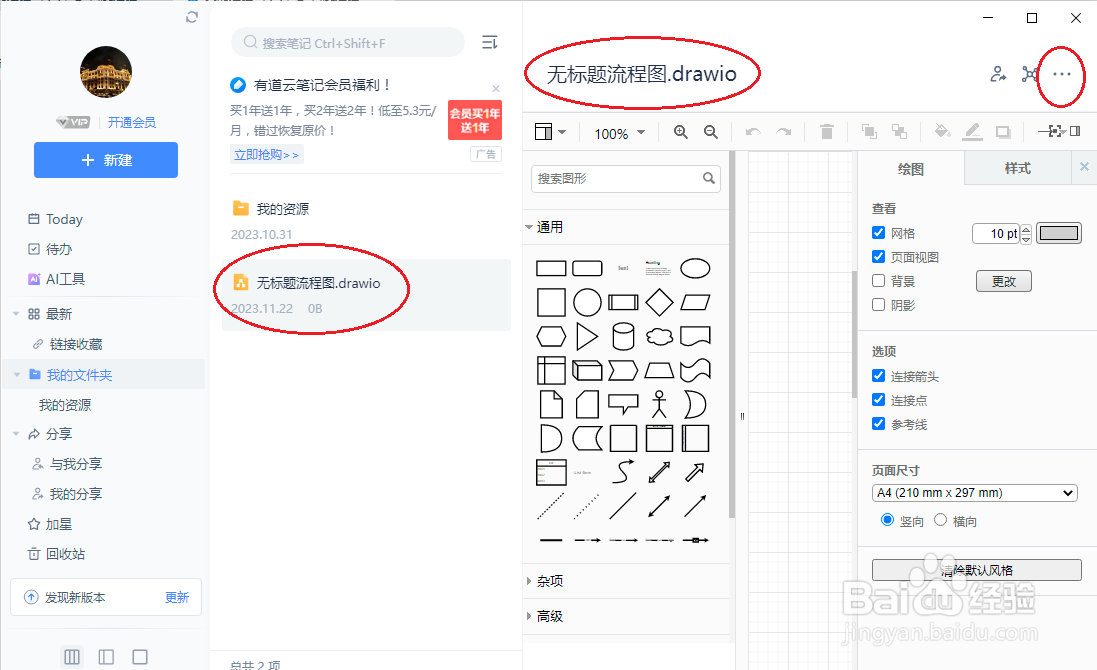Viewport: 1097px width, 670px height.
Task: Click the grid size stepper arrows
Action: click(x=1026, y=234)
